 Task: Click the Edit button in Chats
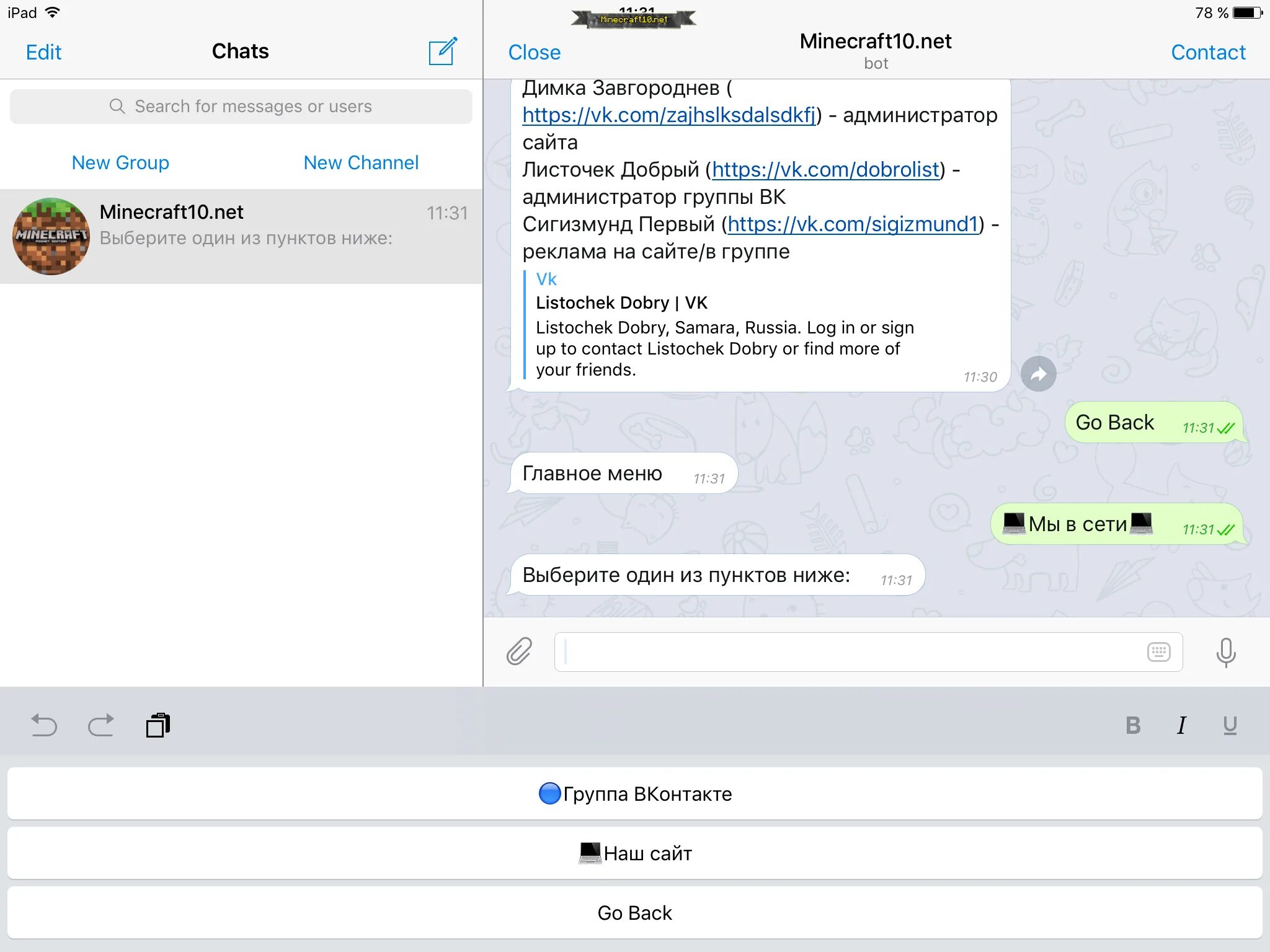coord(43,52)
